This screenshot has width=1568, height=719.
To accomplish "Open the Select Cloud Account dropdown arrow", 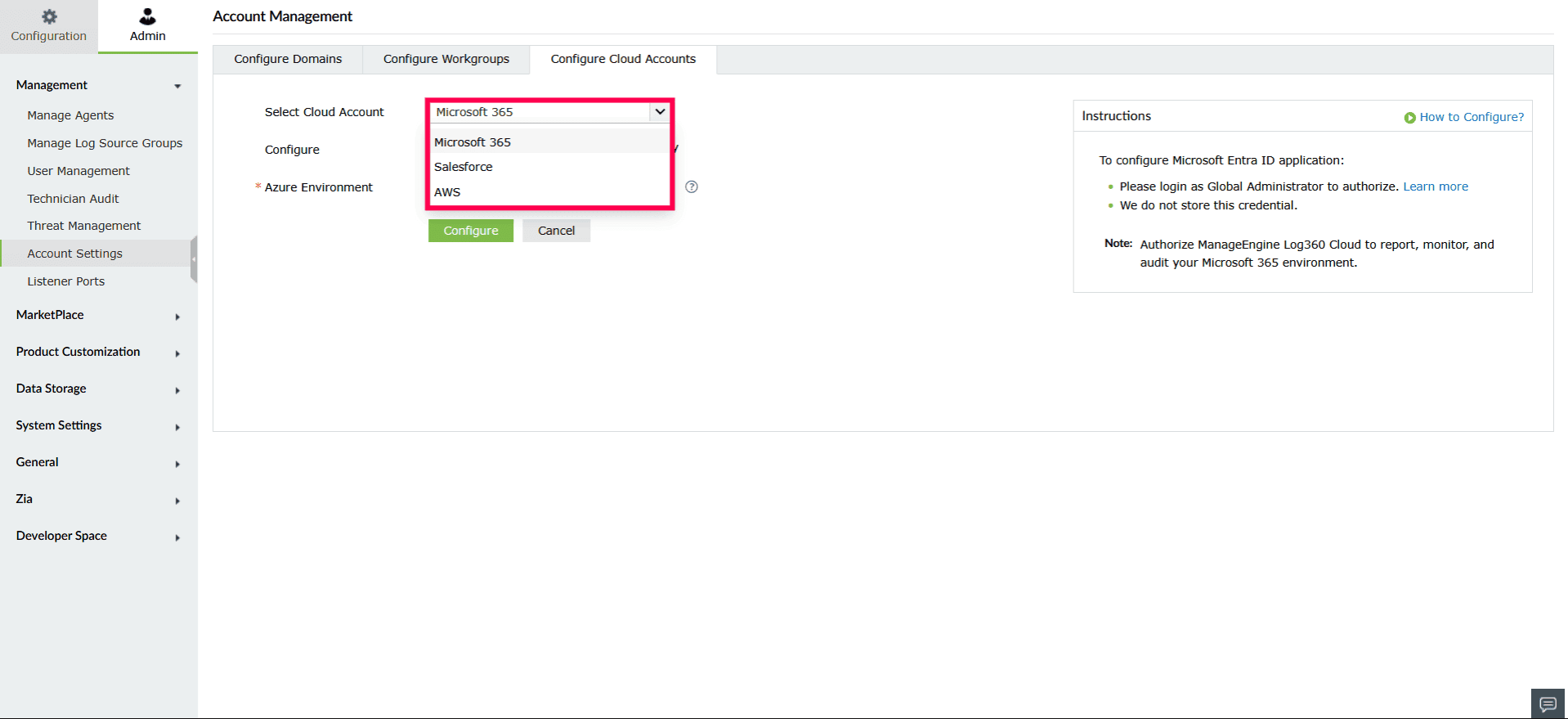I will click(x=660, y=112).
